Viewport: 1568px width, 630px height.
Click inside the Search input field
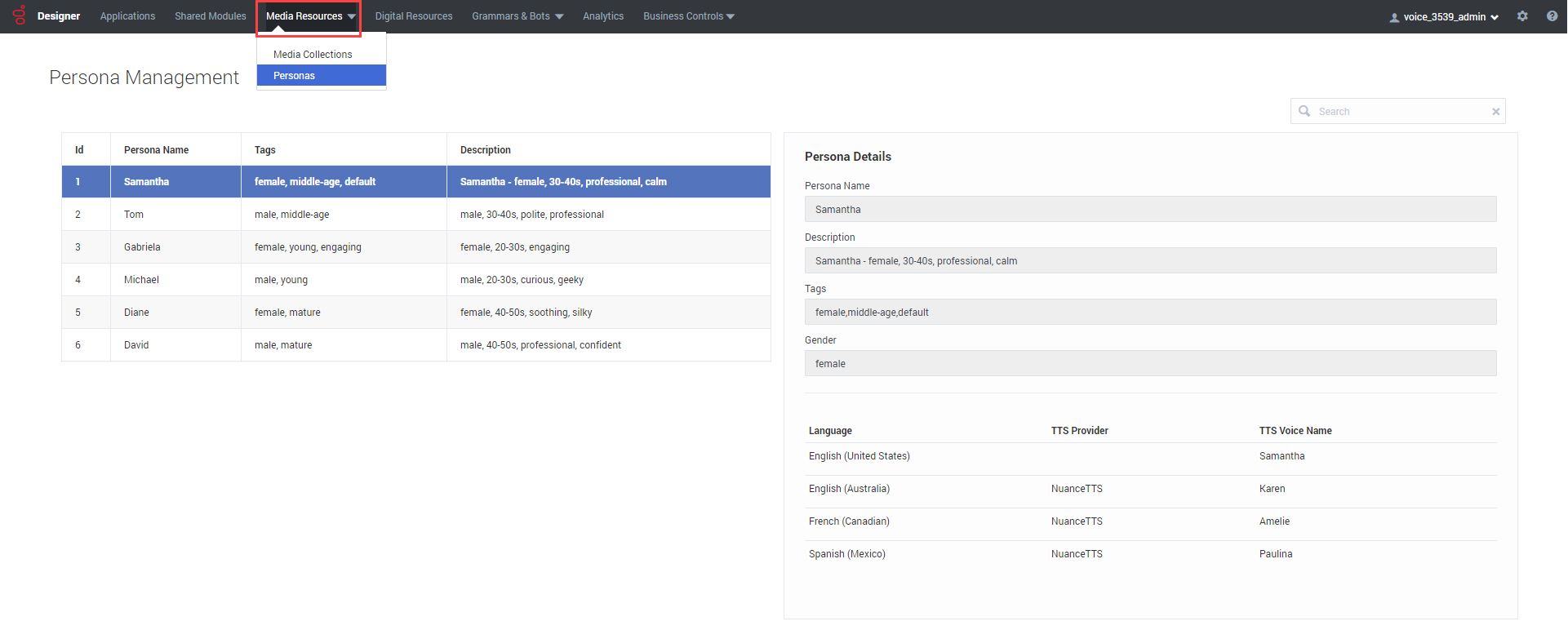(1400, 112)
